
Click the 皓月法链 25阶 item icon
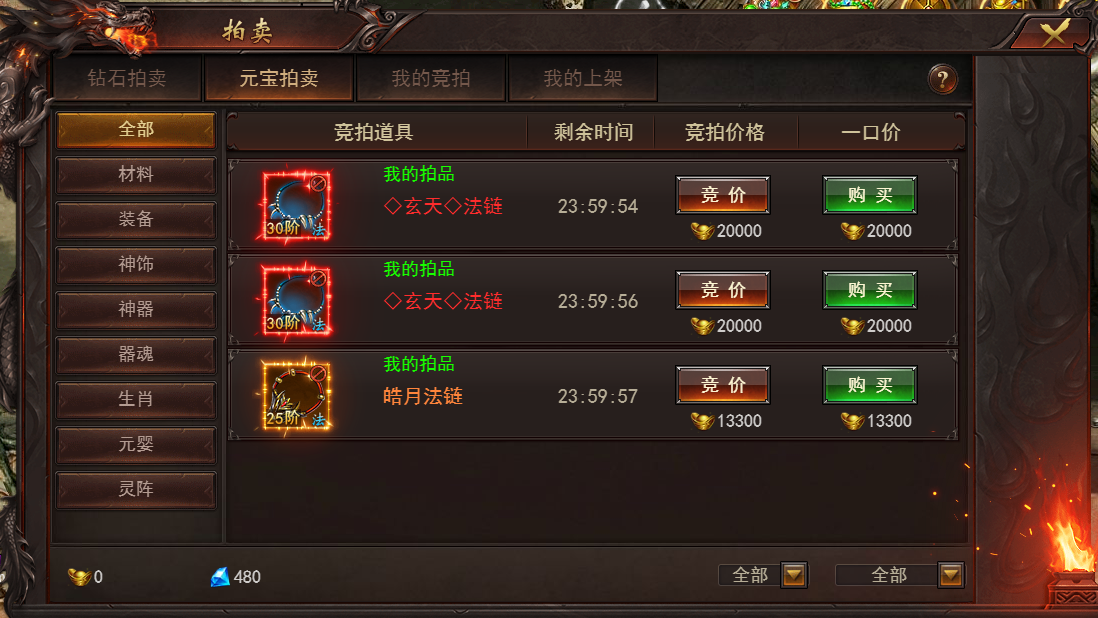(297, 396)
